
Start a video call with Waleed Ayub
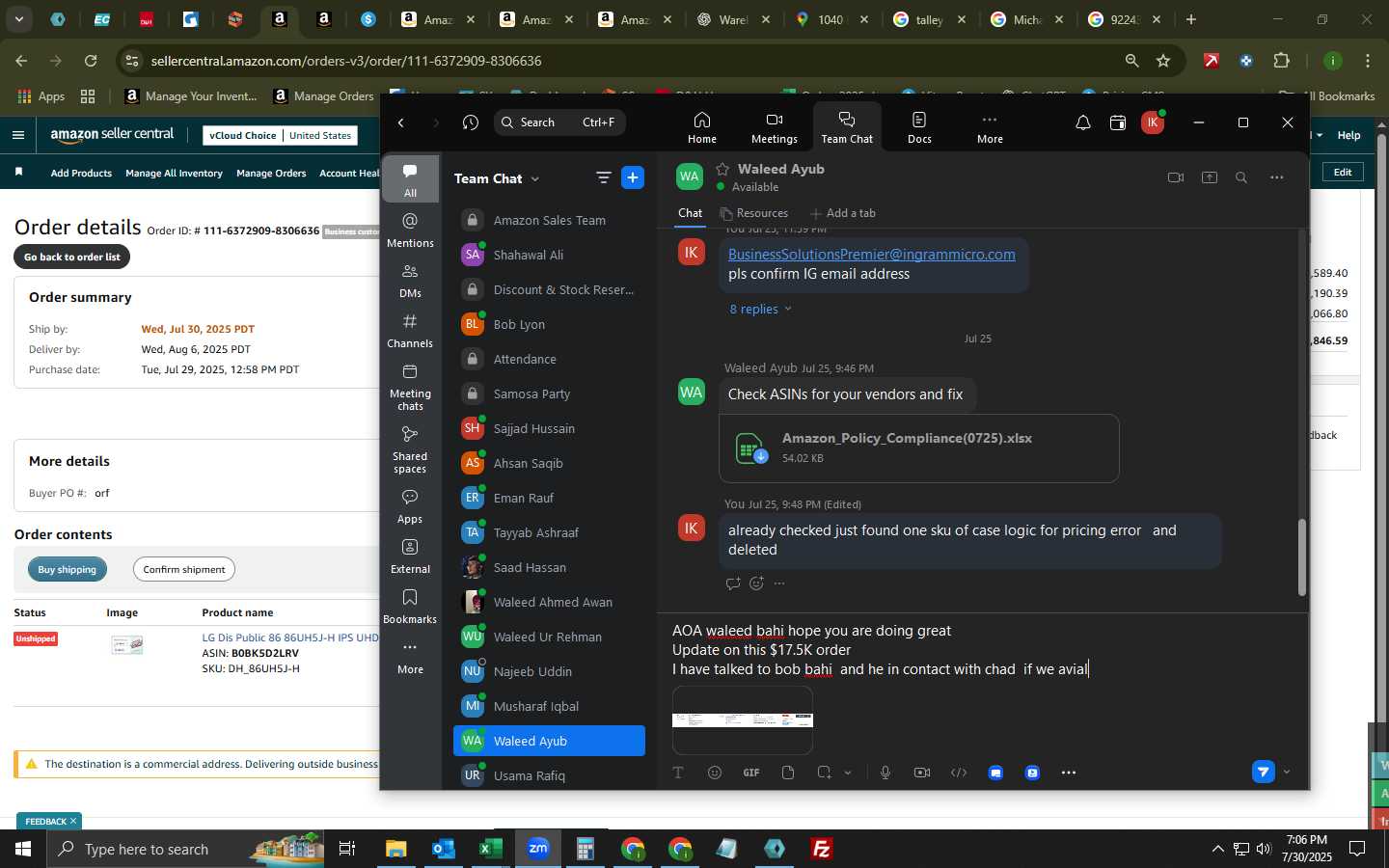1175,177
